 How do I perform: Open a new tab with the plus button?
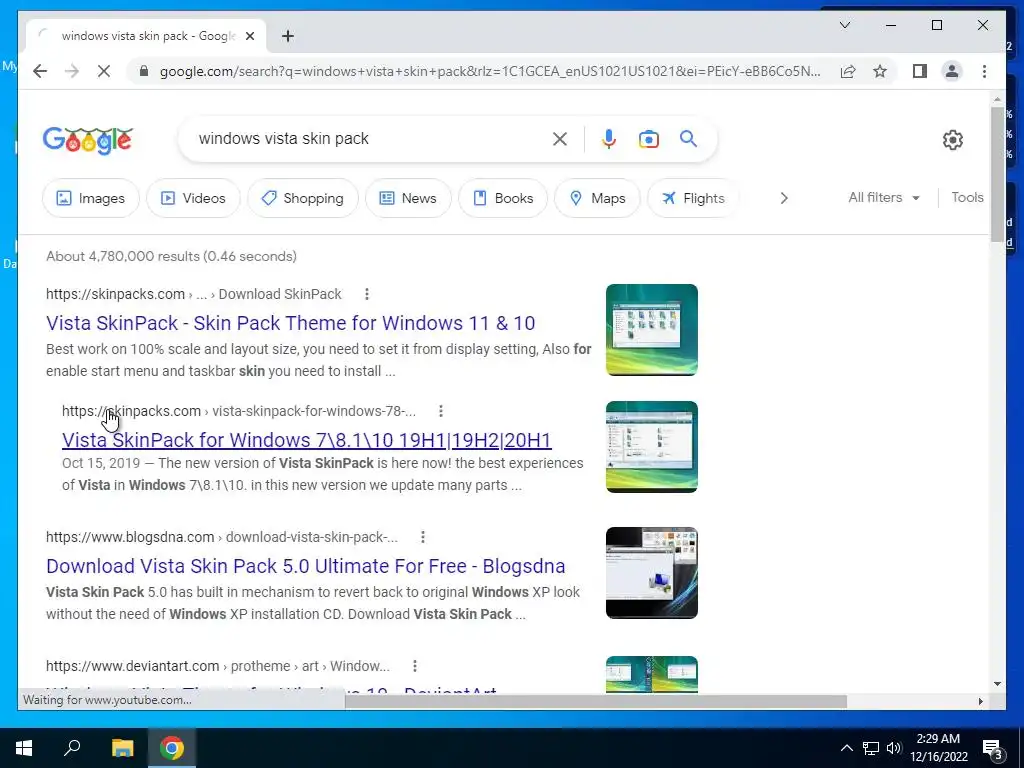(x=287, y=36)
